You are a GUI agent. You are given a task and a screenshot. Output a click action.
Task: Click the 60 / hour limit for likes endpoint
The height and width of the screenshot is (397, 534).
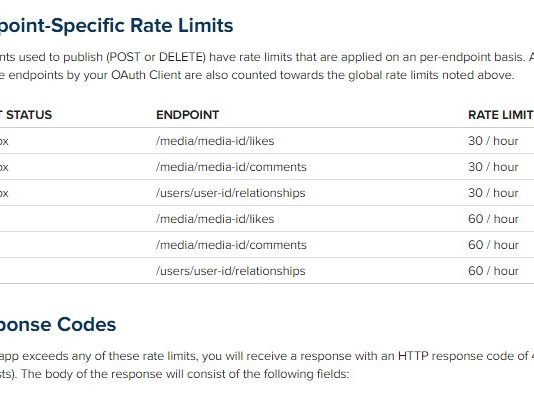point(493,219)
